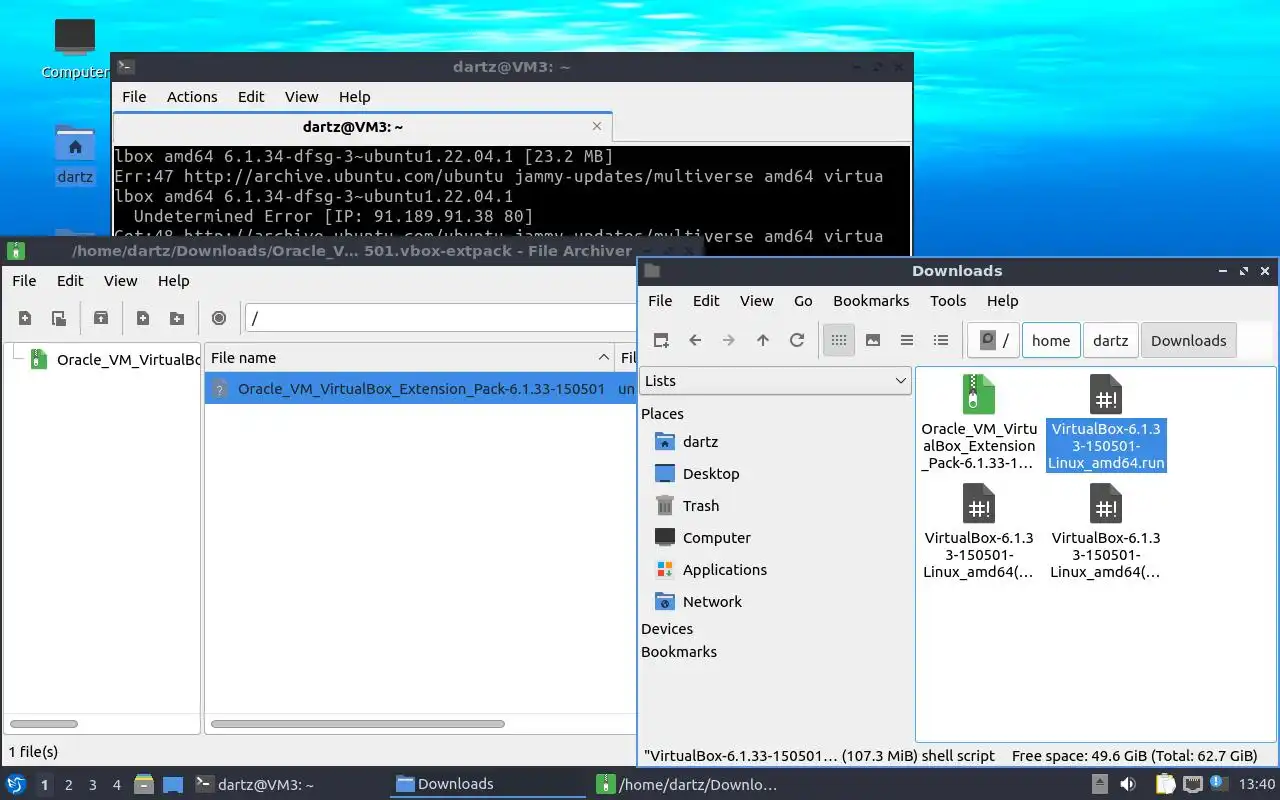Image resolution: width=1280 pixels, height=800 pixels.
Task: Click the add files icon in File Archiver
Action: (143, 318)
